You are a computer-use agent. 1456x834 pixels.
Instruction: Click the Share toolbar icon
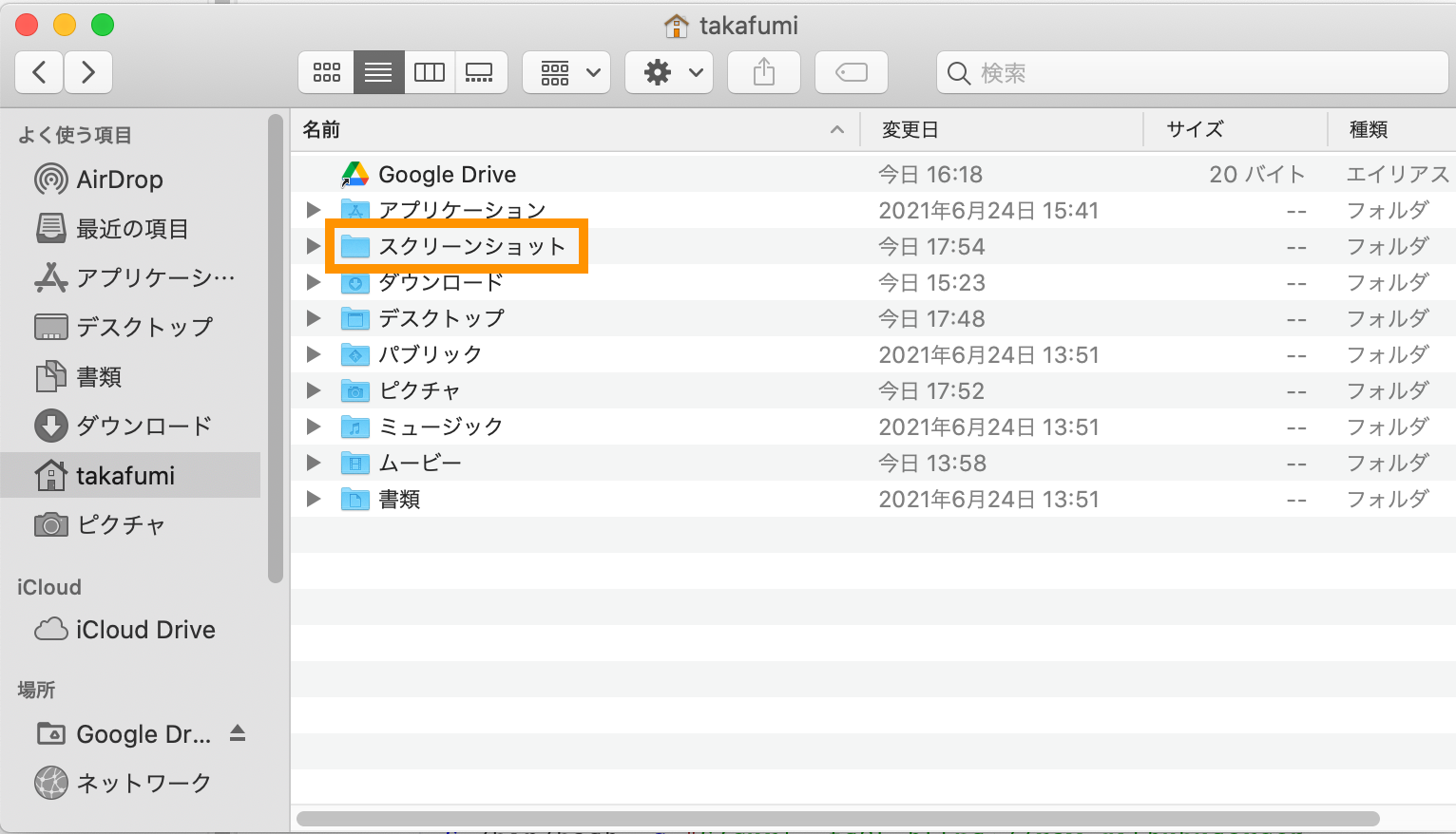coord(764,72)
